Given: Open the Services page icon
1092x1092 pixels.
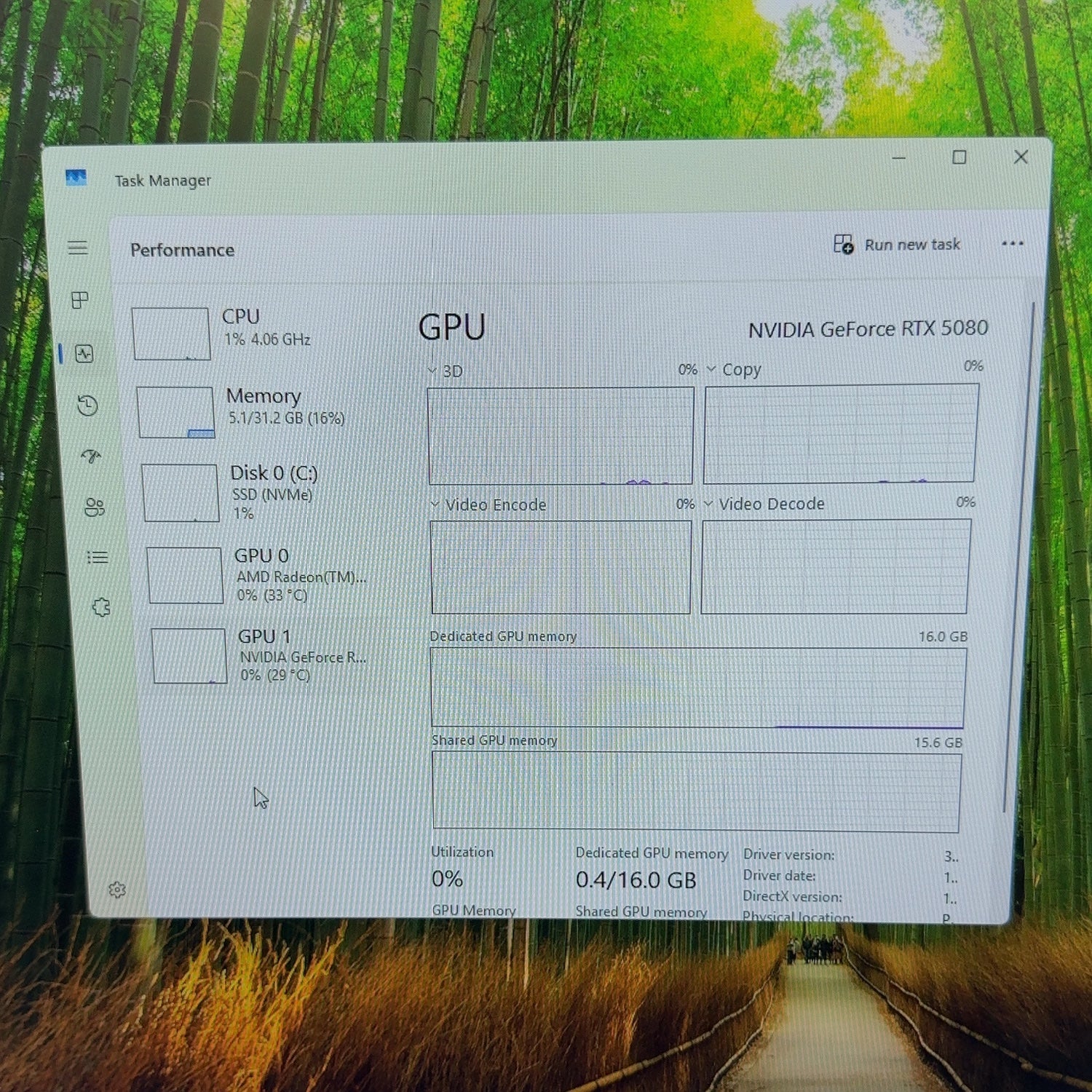Looking at the screenshot, I should coord(101,607).
